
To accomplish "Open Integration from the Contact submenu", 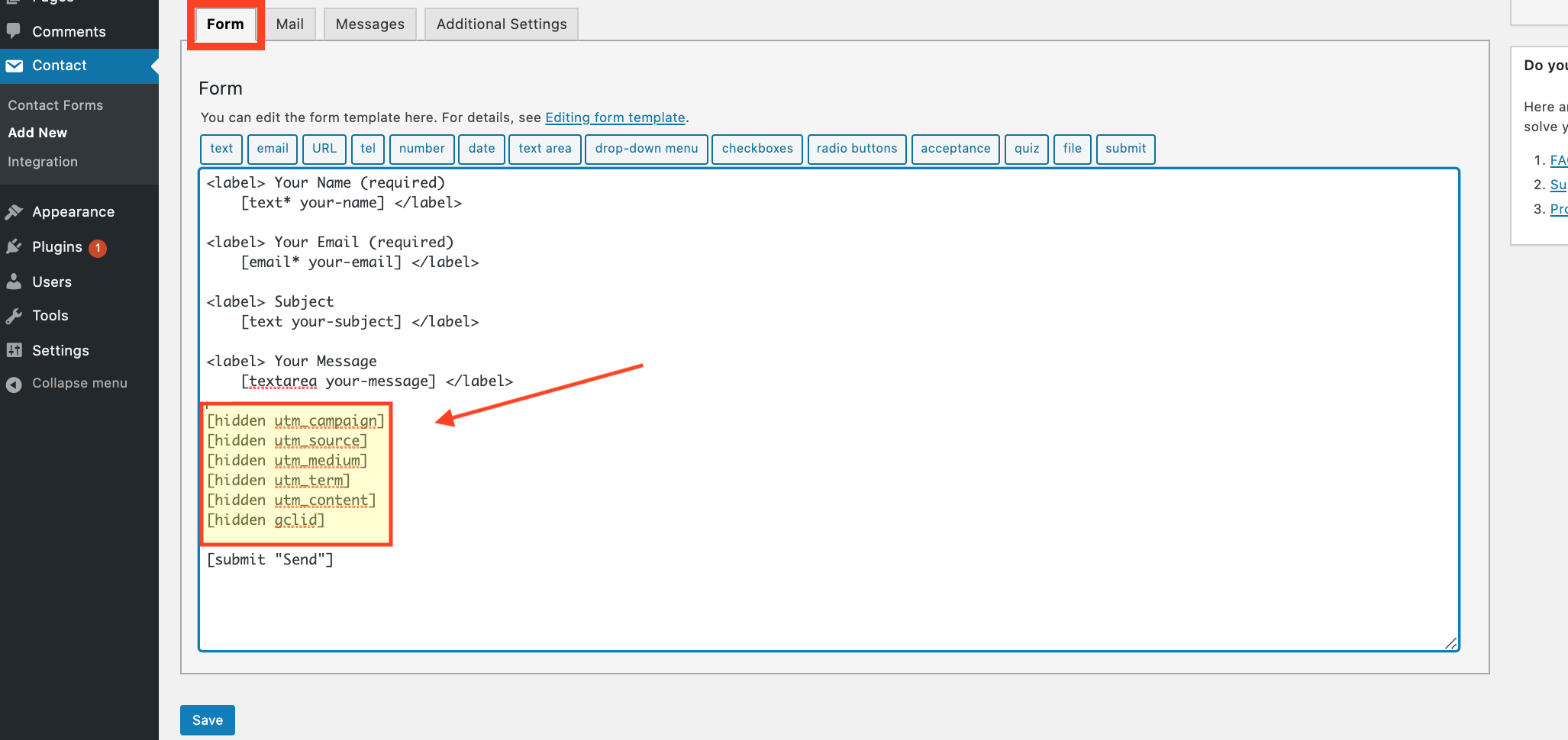I will [43, 161].
